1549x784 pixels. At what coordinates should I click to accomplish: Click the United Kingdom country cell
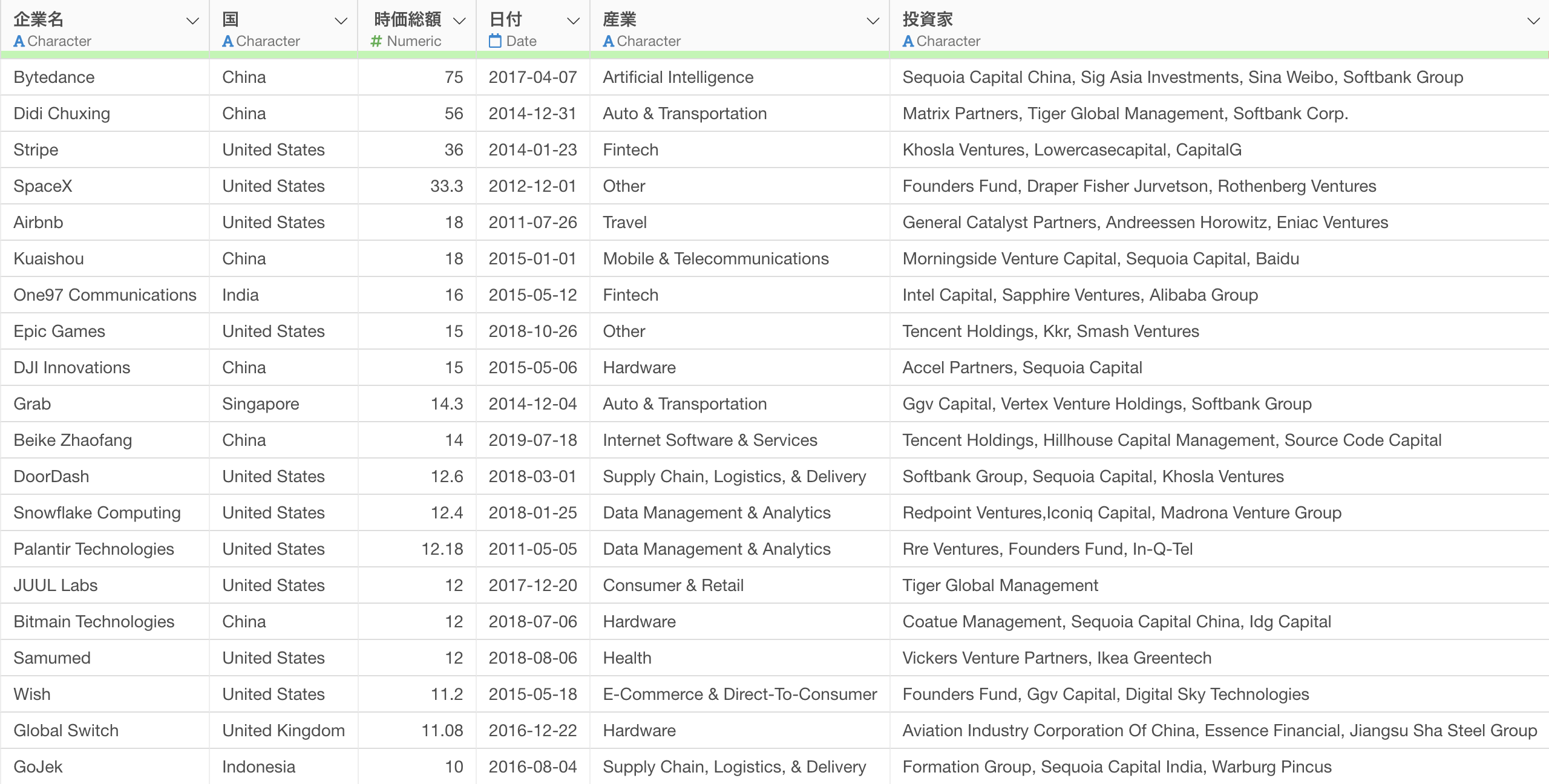tap(284, 731)
